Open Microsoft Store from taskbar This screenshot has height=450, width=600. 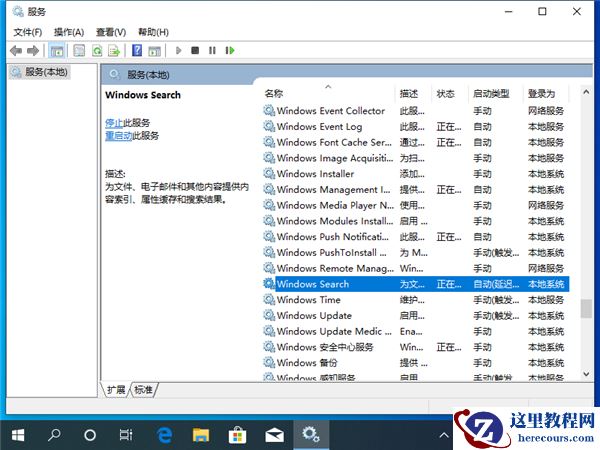237,435
